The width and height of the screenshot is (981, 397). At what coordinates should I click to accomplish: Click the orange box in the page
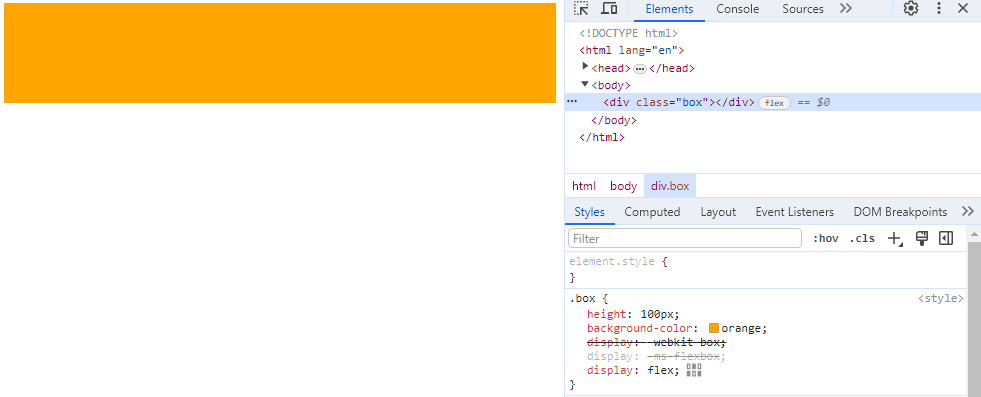click(280, 53)
